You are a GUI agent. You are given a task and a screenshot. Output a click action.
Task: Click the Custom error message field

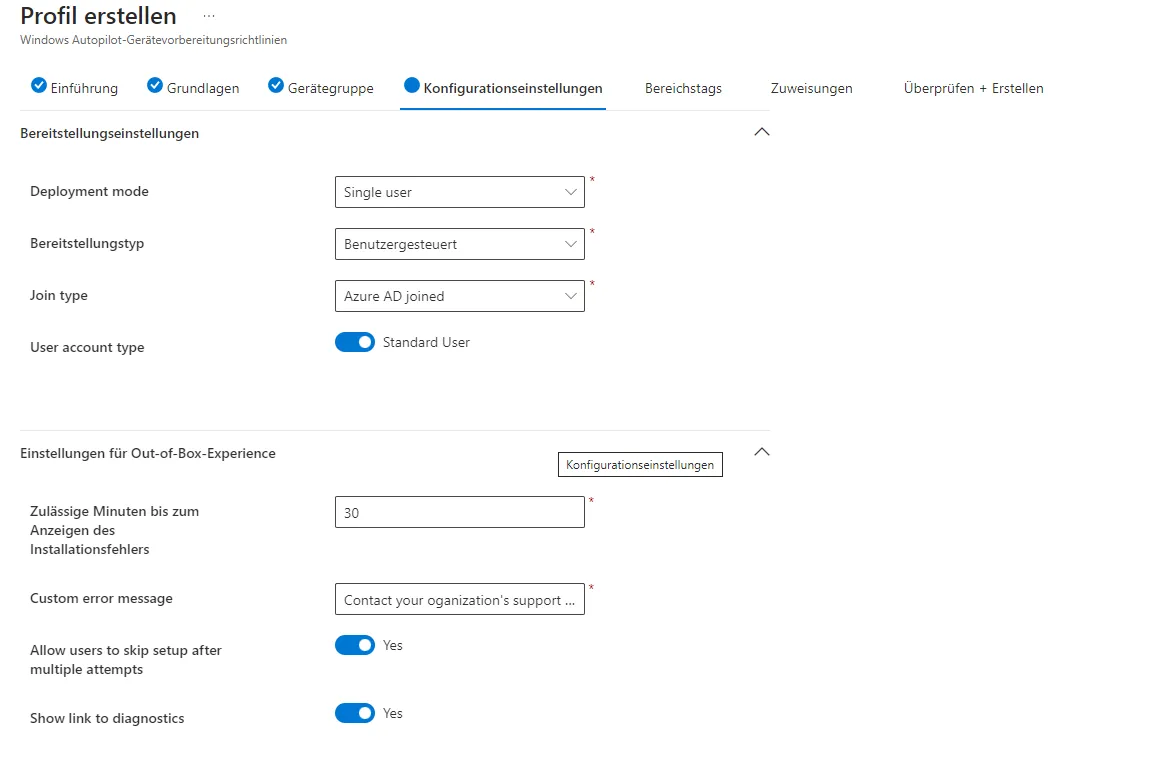459,600
